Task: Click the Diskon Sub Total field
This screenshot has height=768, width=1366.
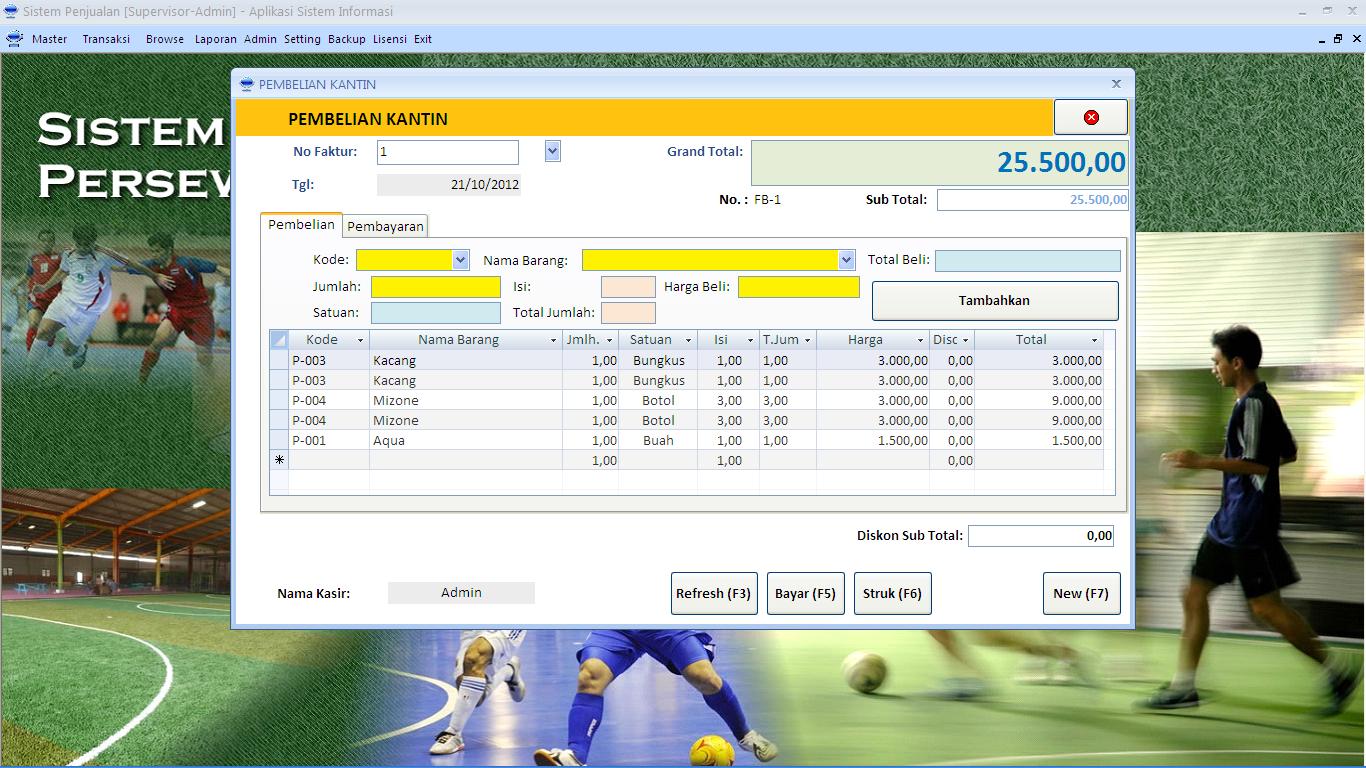Action: point(1041,536)
